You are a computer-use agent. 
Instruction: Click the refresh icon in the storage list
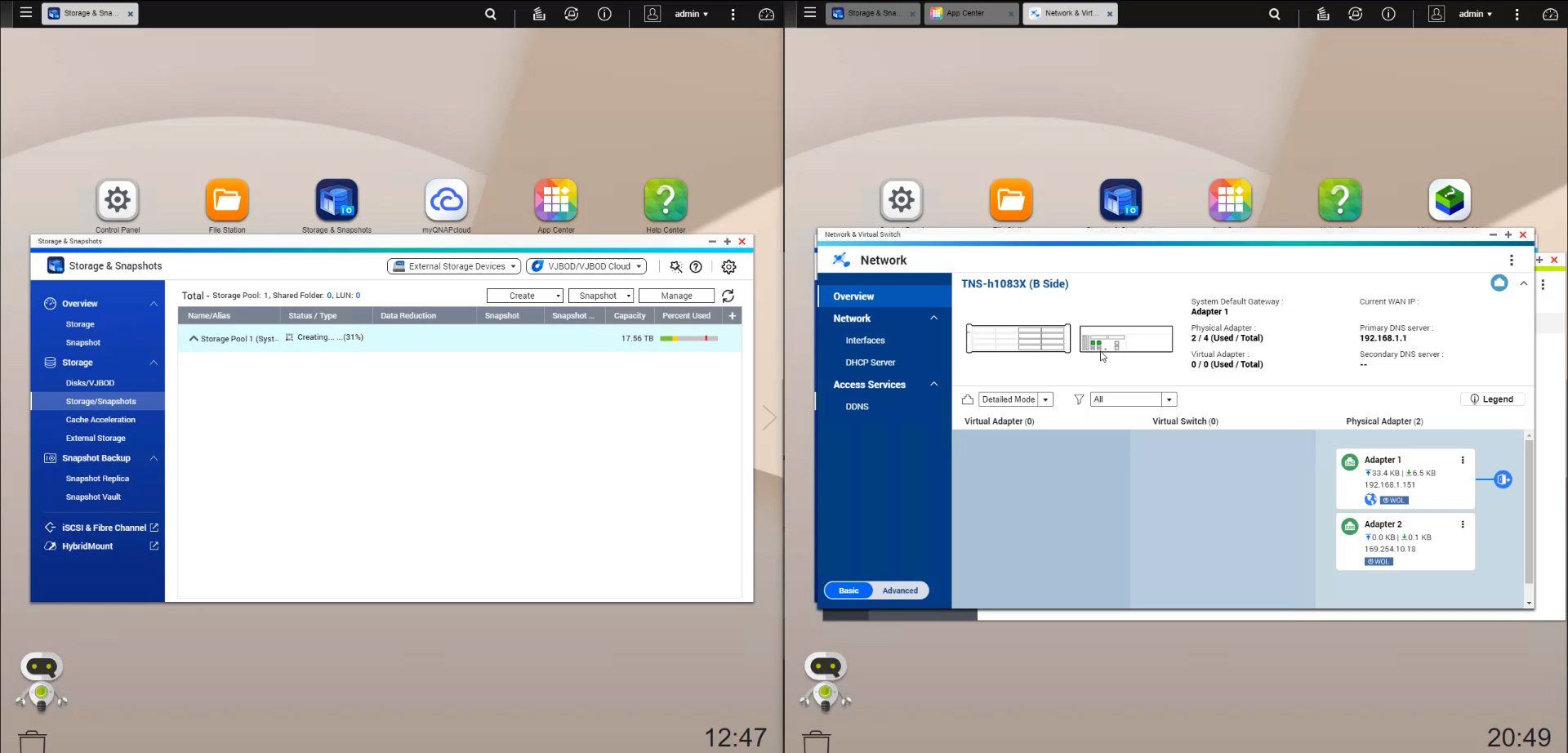click(x=728, y=296)
